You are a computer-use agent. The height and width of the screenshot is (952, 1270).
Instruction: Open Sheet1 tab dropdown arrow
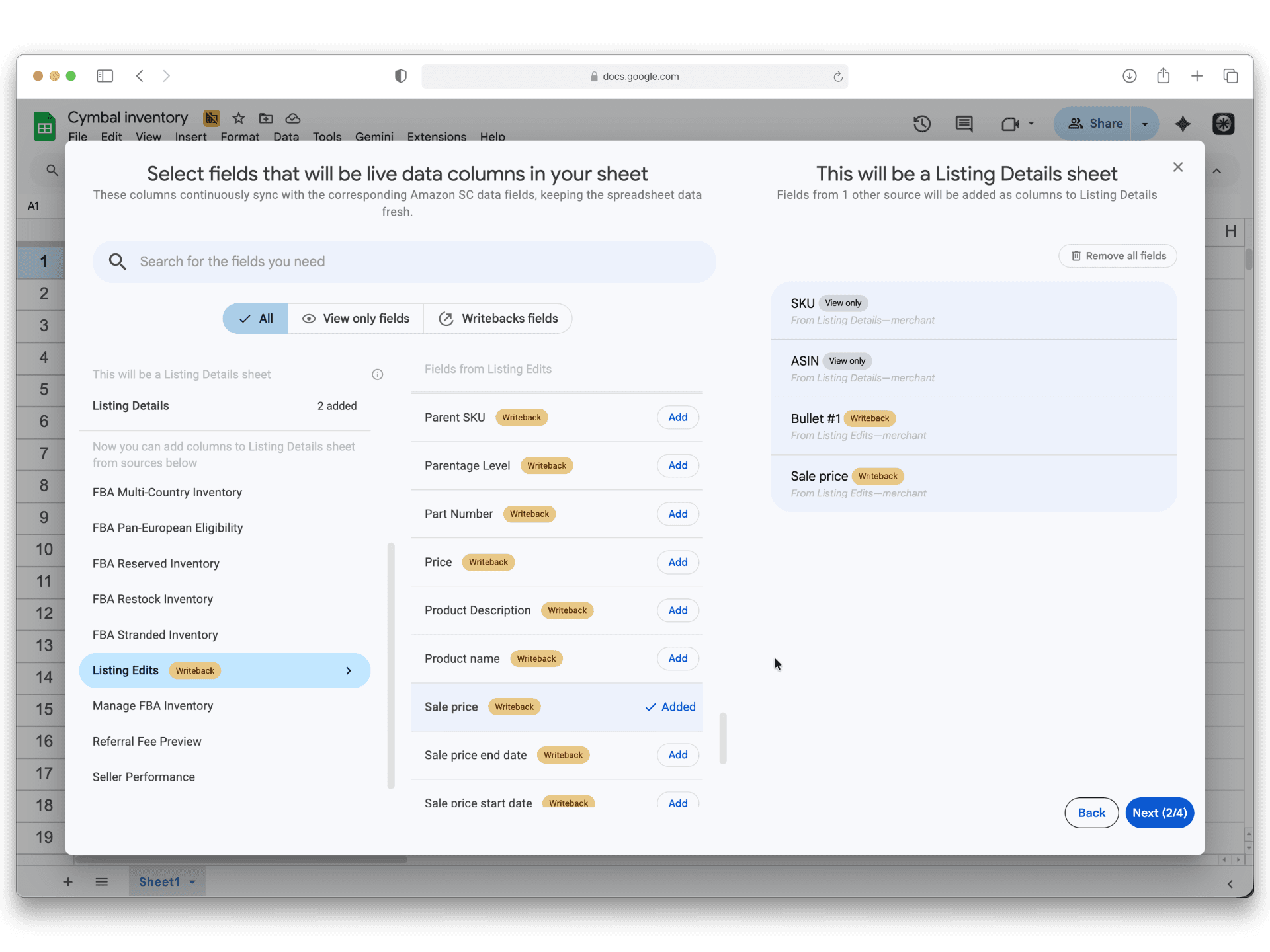click(x=192, y=882)
